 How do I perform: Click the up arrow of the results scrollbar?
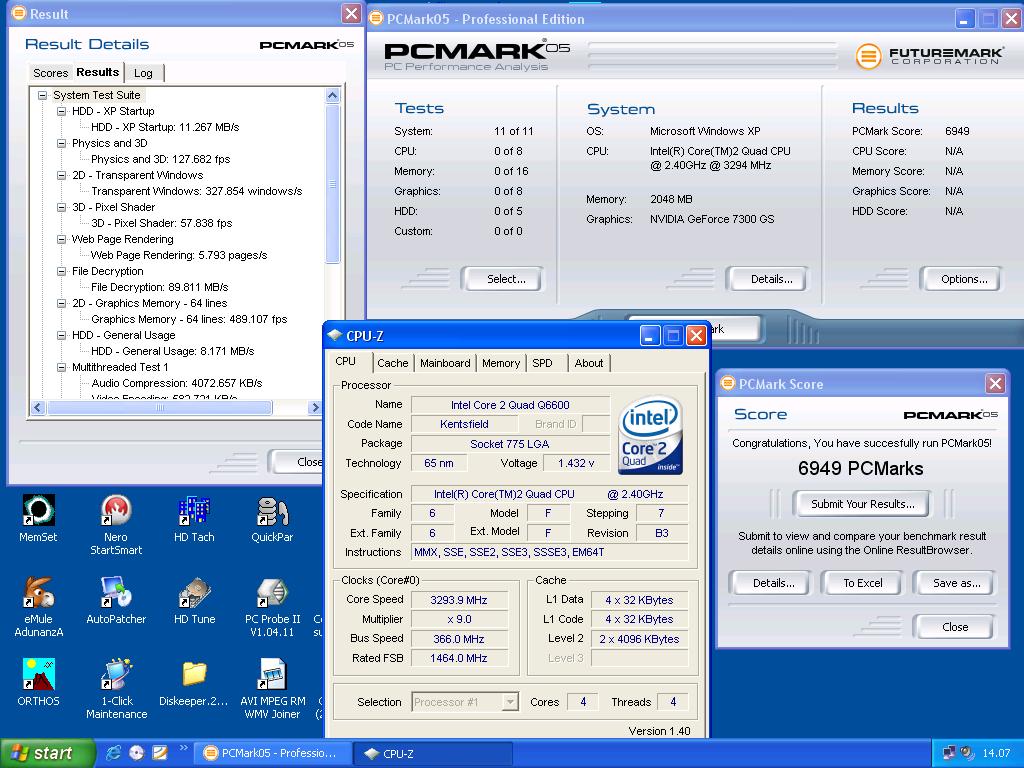pos(332,96)
